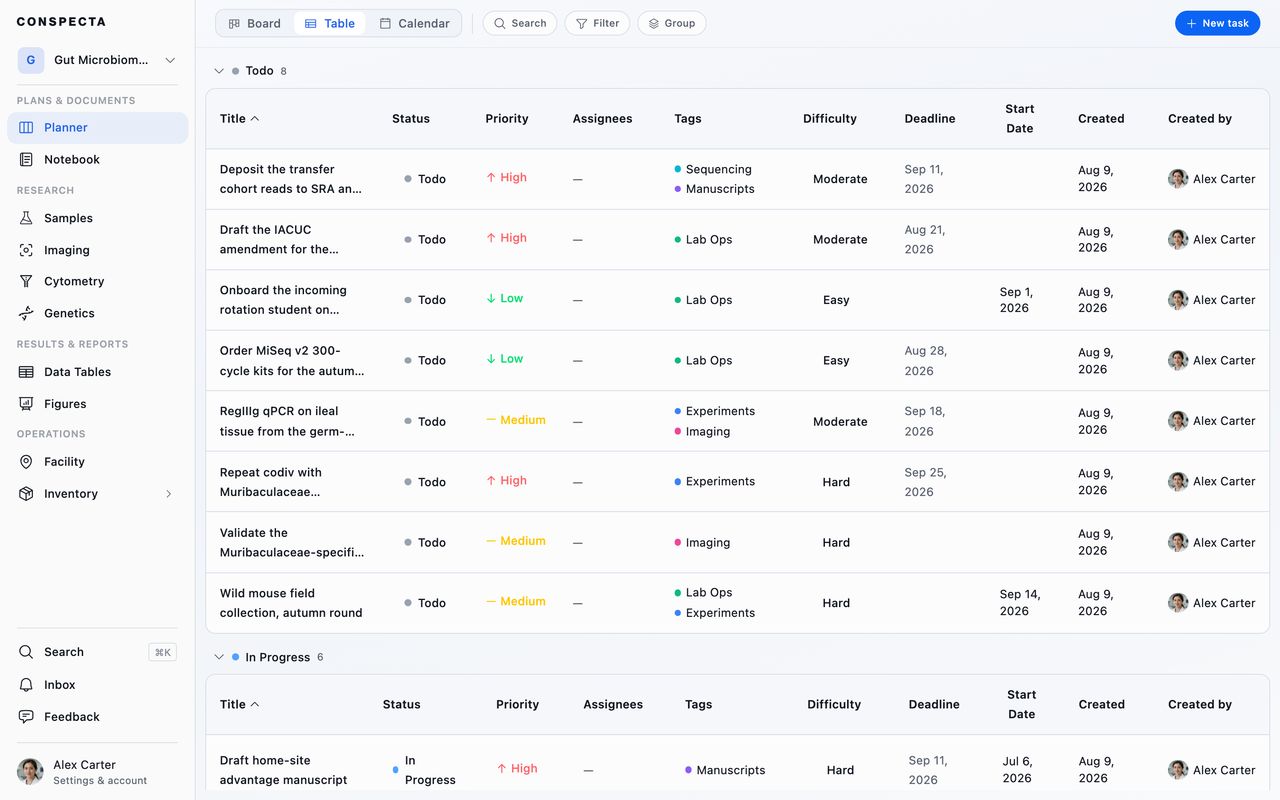Open status dropdown for Draft the IACUC amendment
The image size is (1280, 800).
[x=425, y=240]
